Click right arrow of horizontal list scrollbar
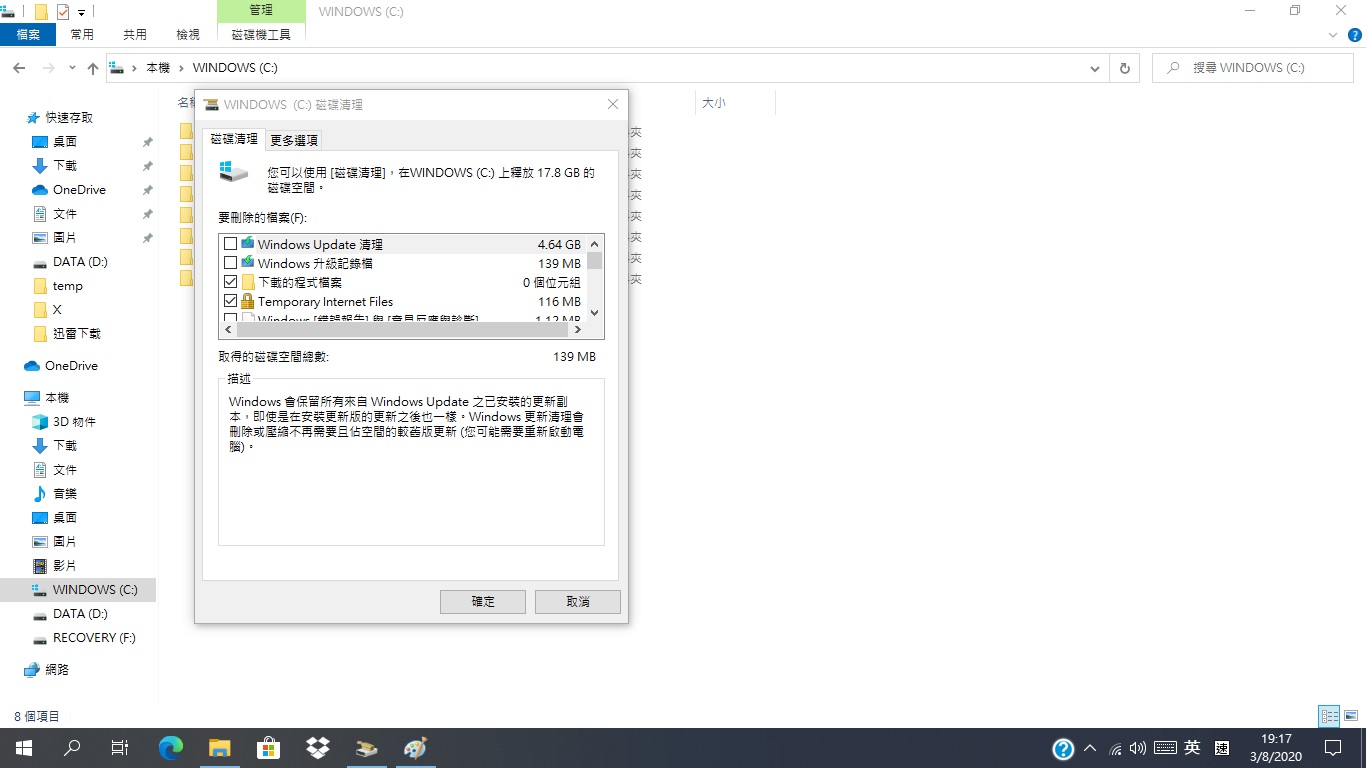 (x=578, y=328)
